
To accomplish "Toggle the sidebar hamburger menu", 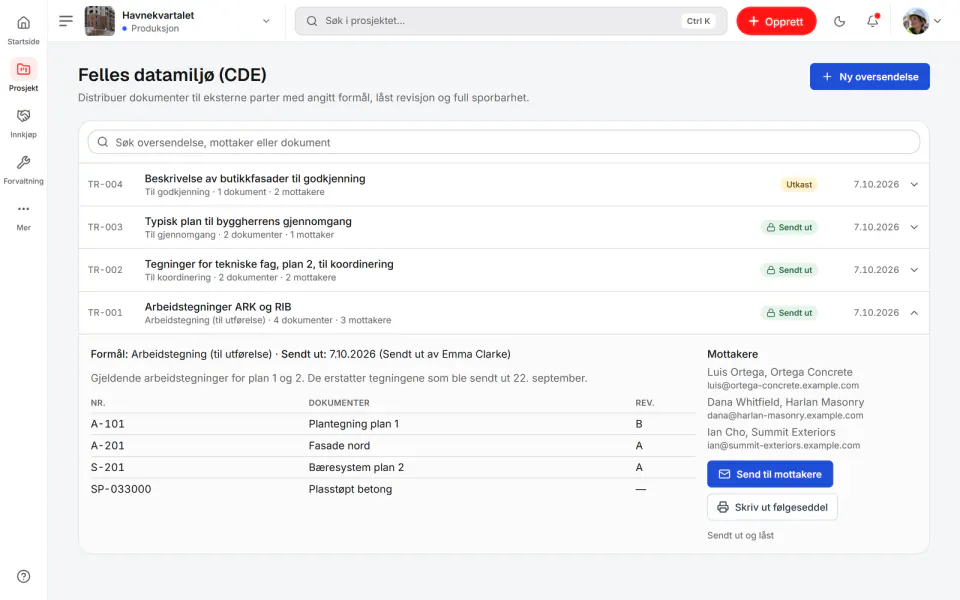I will 66,21.
